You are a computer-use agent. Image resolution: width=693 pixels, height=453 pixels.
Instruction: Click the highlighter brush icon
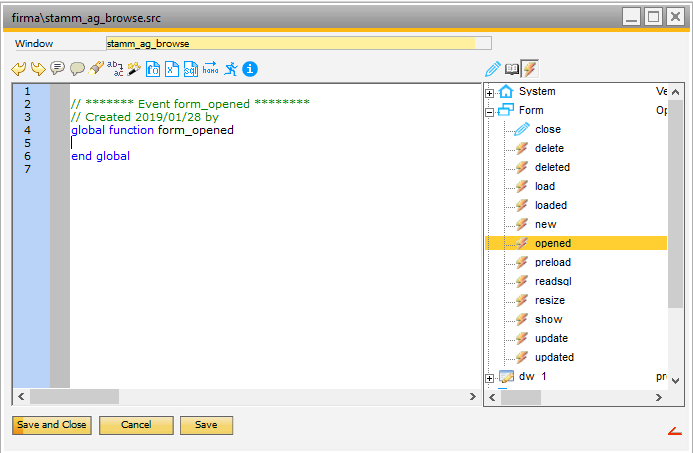point(96,69)
